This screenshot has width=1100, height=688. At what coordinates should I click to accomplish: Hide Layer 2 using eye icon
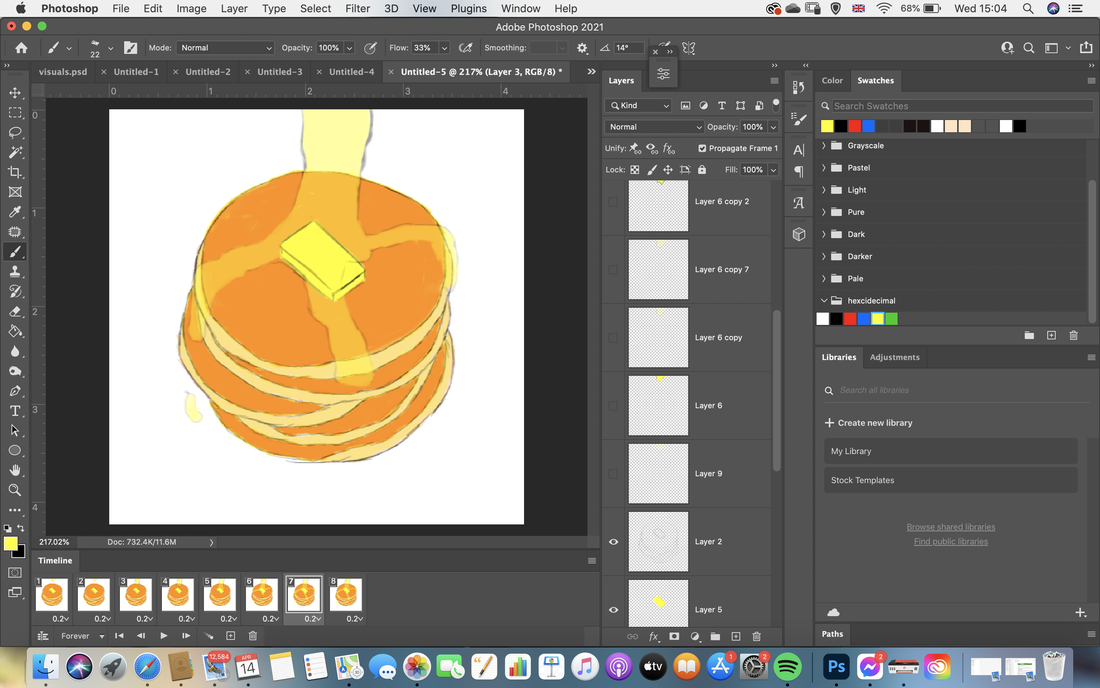pos(613,541)
